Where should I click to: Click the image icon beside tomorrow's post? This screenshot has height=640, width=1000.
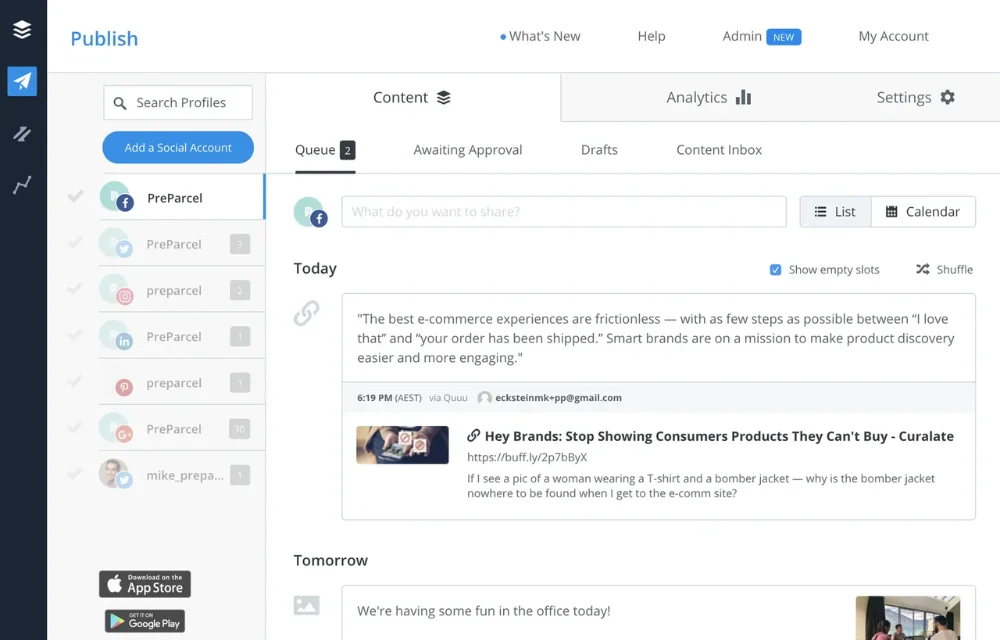(306, 605)
